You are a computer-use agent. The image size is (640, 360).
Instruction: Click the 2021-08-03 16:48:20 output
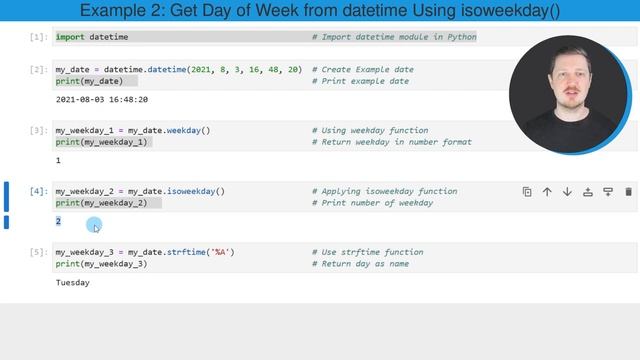tap(102, 100)
